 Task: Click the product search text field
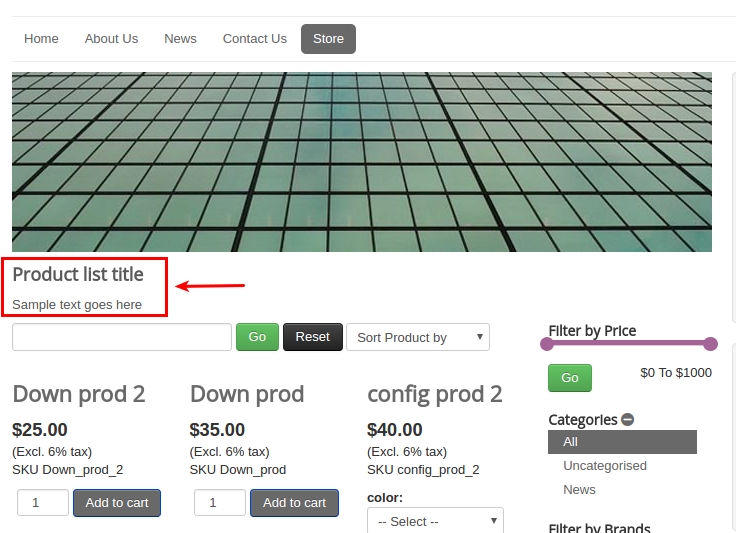pos(122,337)
